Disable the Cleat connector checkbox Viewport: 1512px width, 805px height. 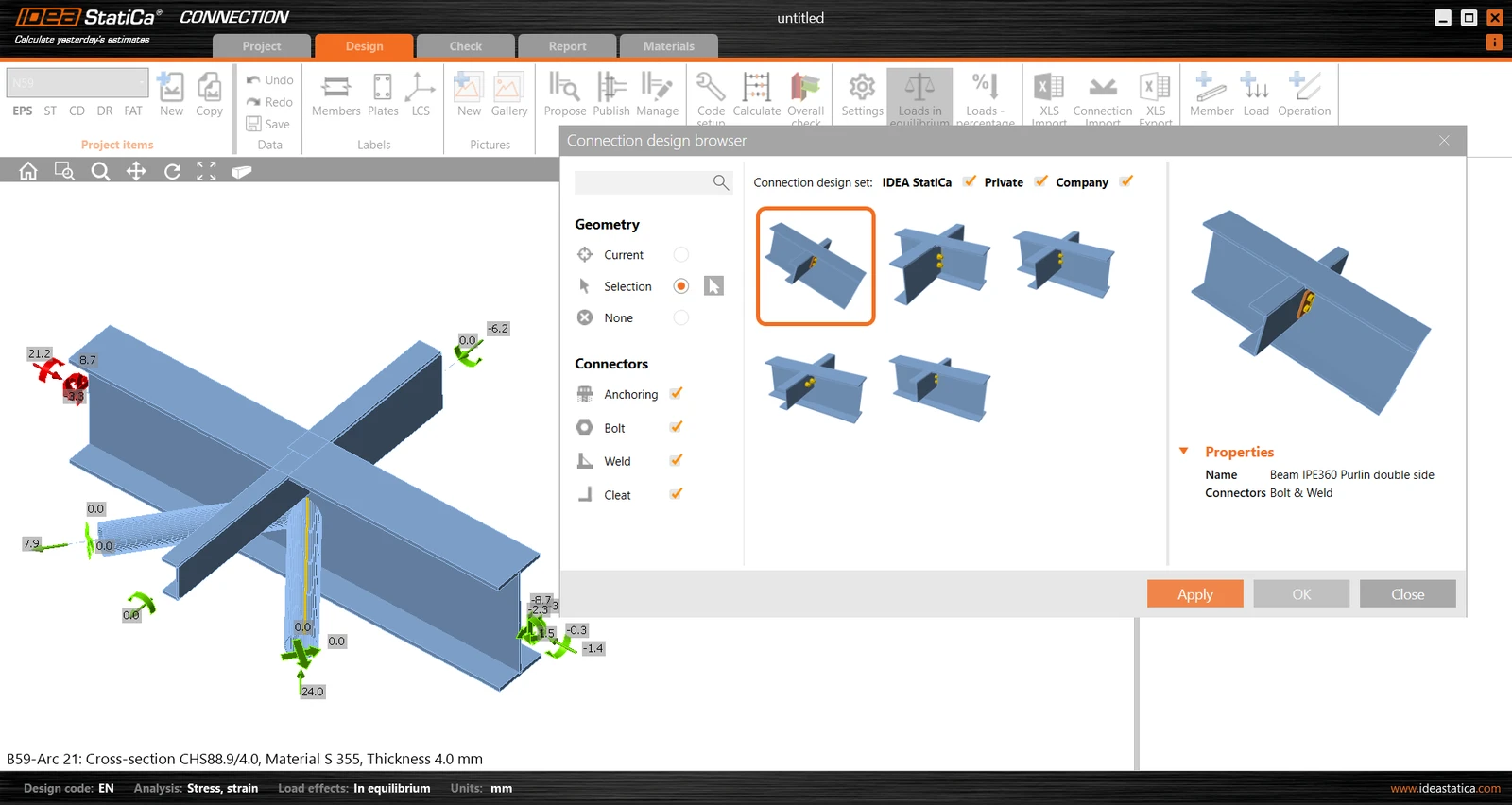(677, 494)
